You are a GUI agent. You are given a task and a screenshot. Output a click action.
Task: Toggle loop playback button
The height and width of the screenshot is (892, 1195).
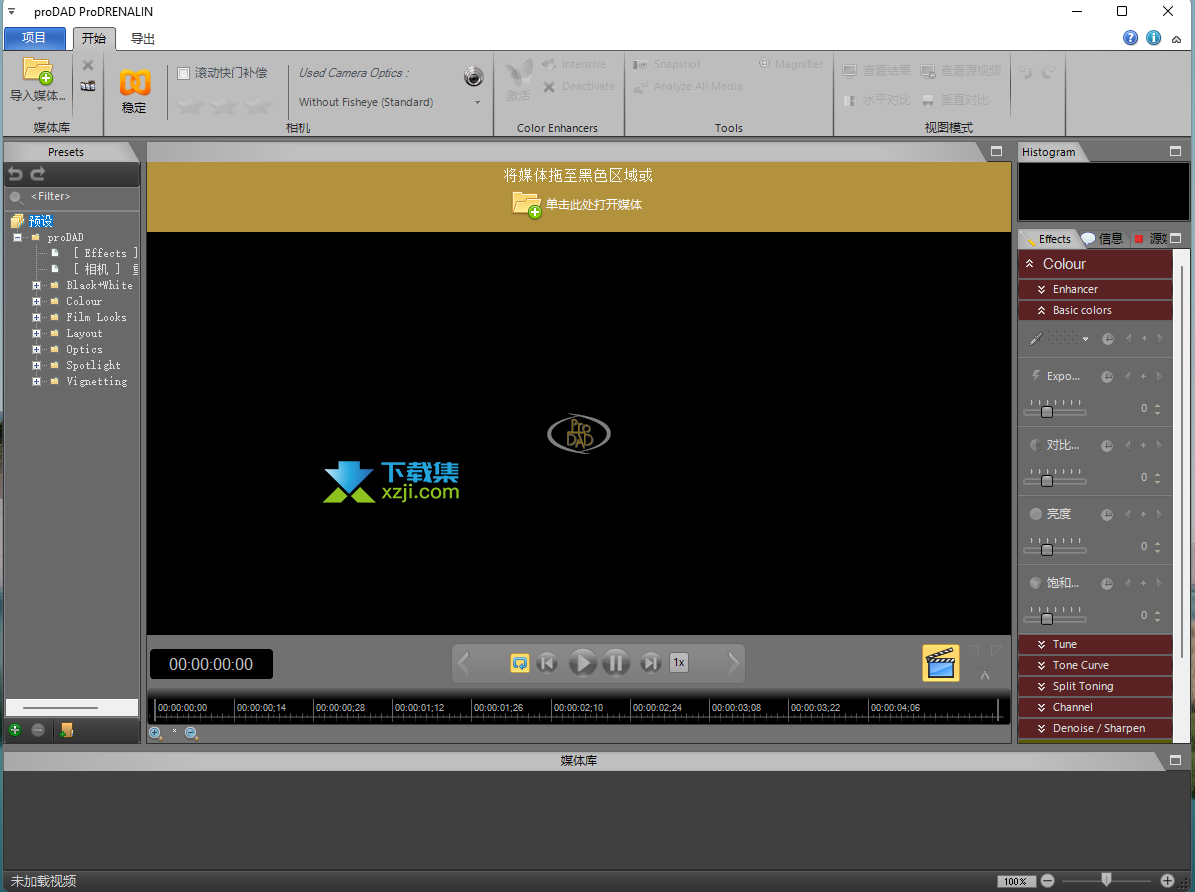pyautogui.click(x=520, y=663)
